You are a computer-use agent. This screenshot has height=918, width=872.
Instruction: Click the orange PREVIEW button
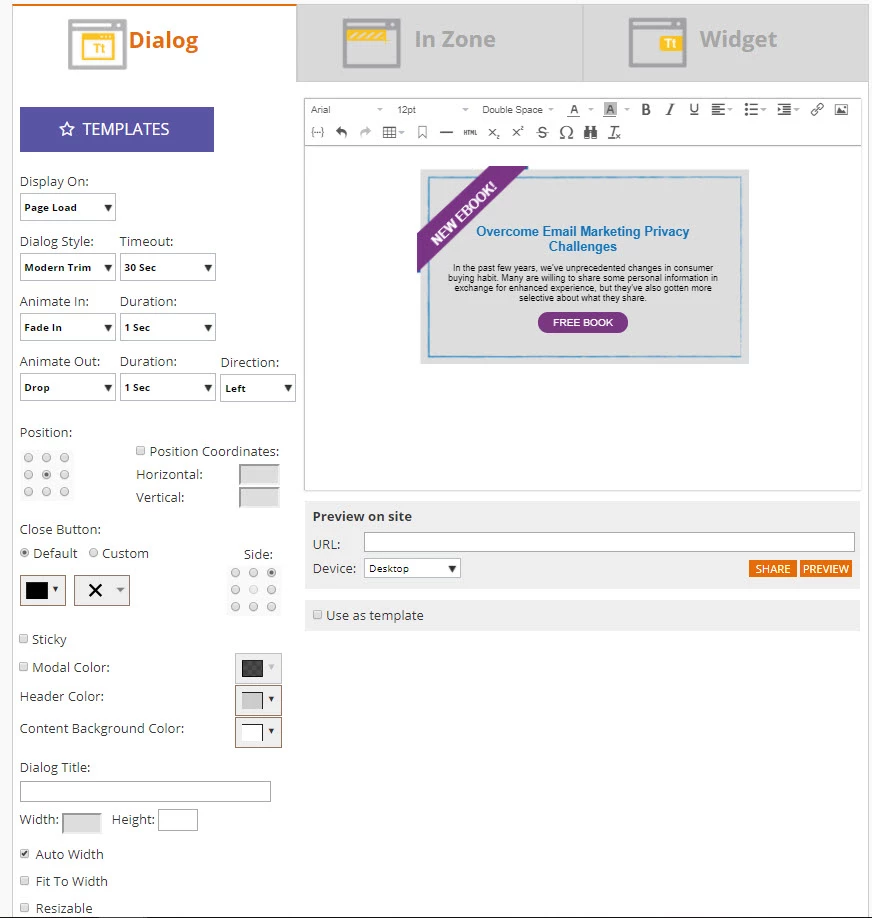826,569
